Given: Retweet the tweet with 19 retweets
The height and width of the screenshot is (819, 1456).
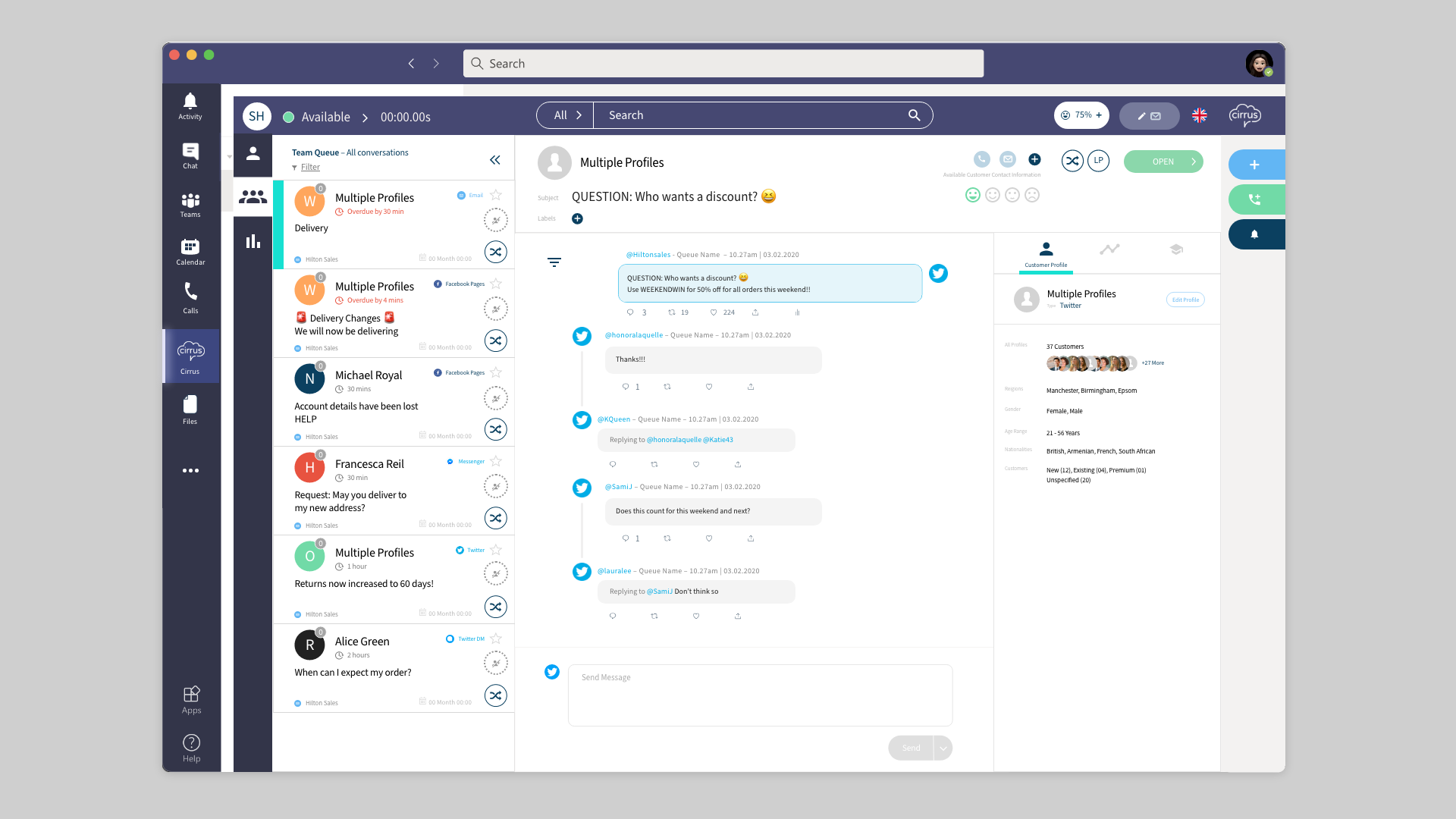Looking at the screenshot, I should coord(671,312).
